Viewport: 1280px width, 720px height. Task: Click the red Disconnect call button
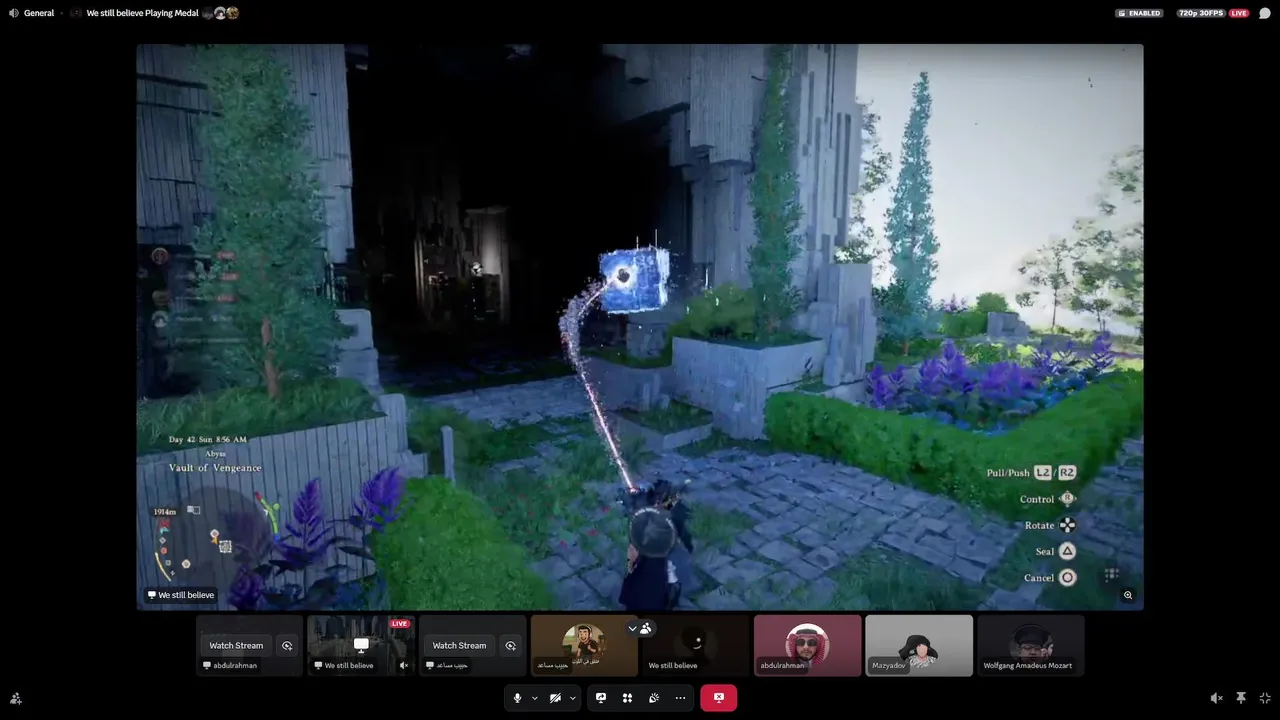tap(718, 698)
